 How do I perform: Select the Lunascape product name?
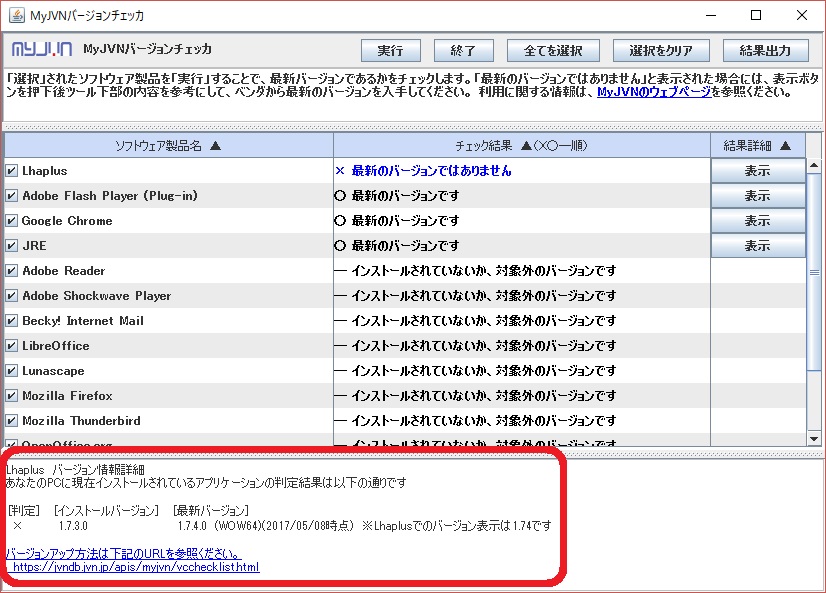pos(53,371)
